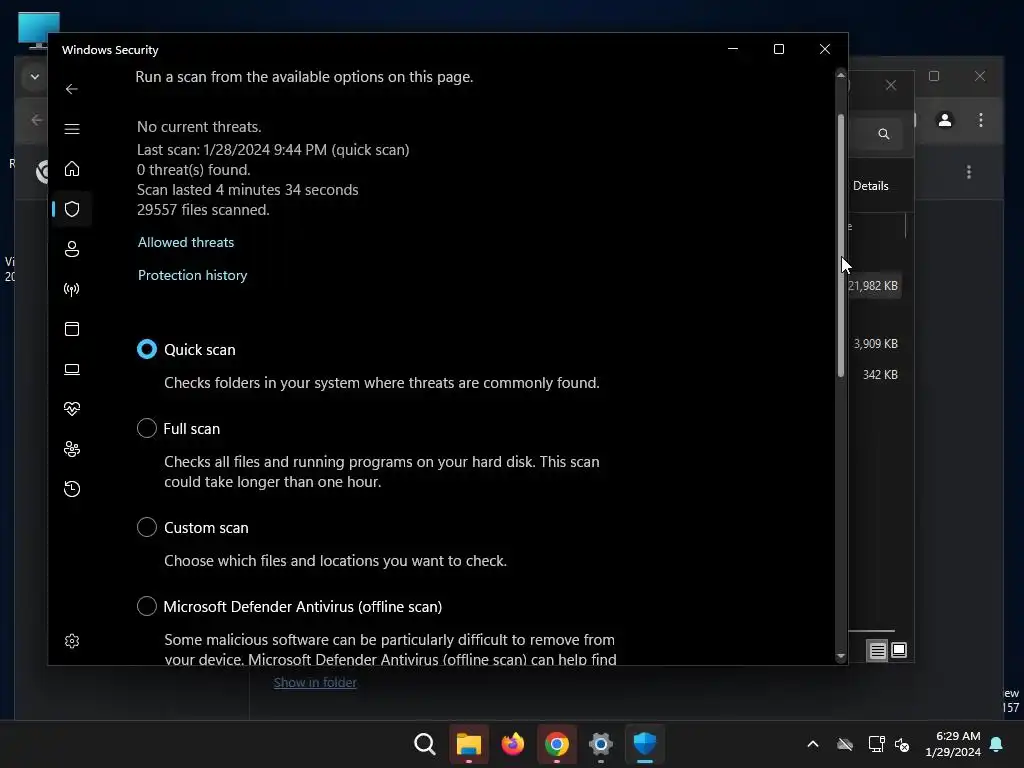
Task: Click the 342 KB file size entry
Action: (880, 375)
